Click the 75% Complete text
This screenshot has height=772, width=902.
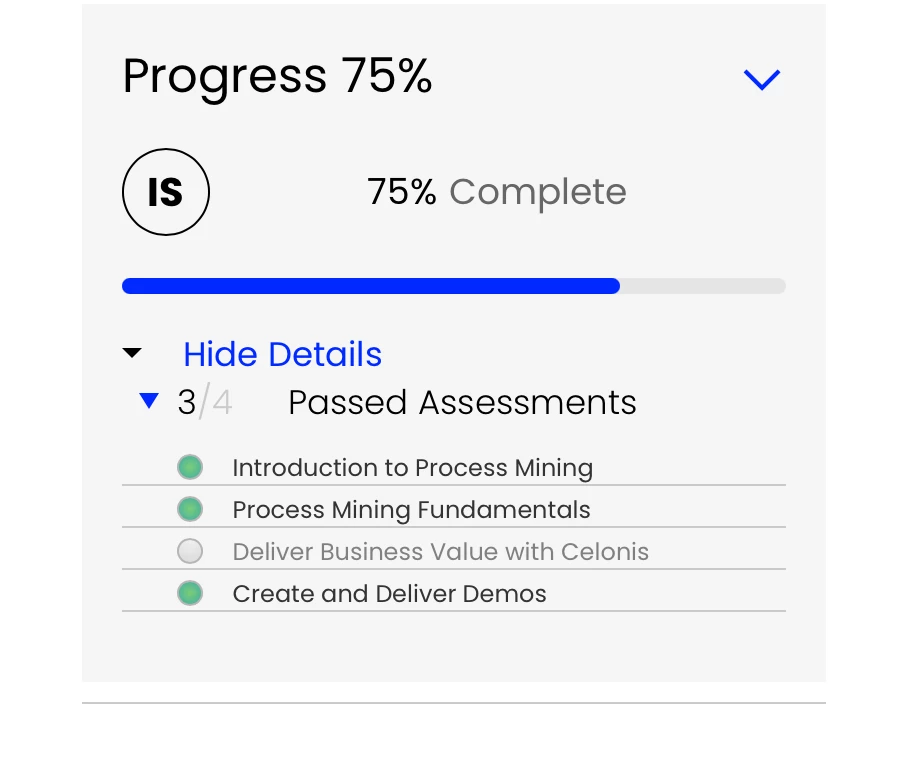[x=496, y=192]
